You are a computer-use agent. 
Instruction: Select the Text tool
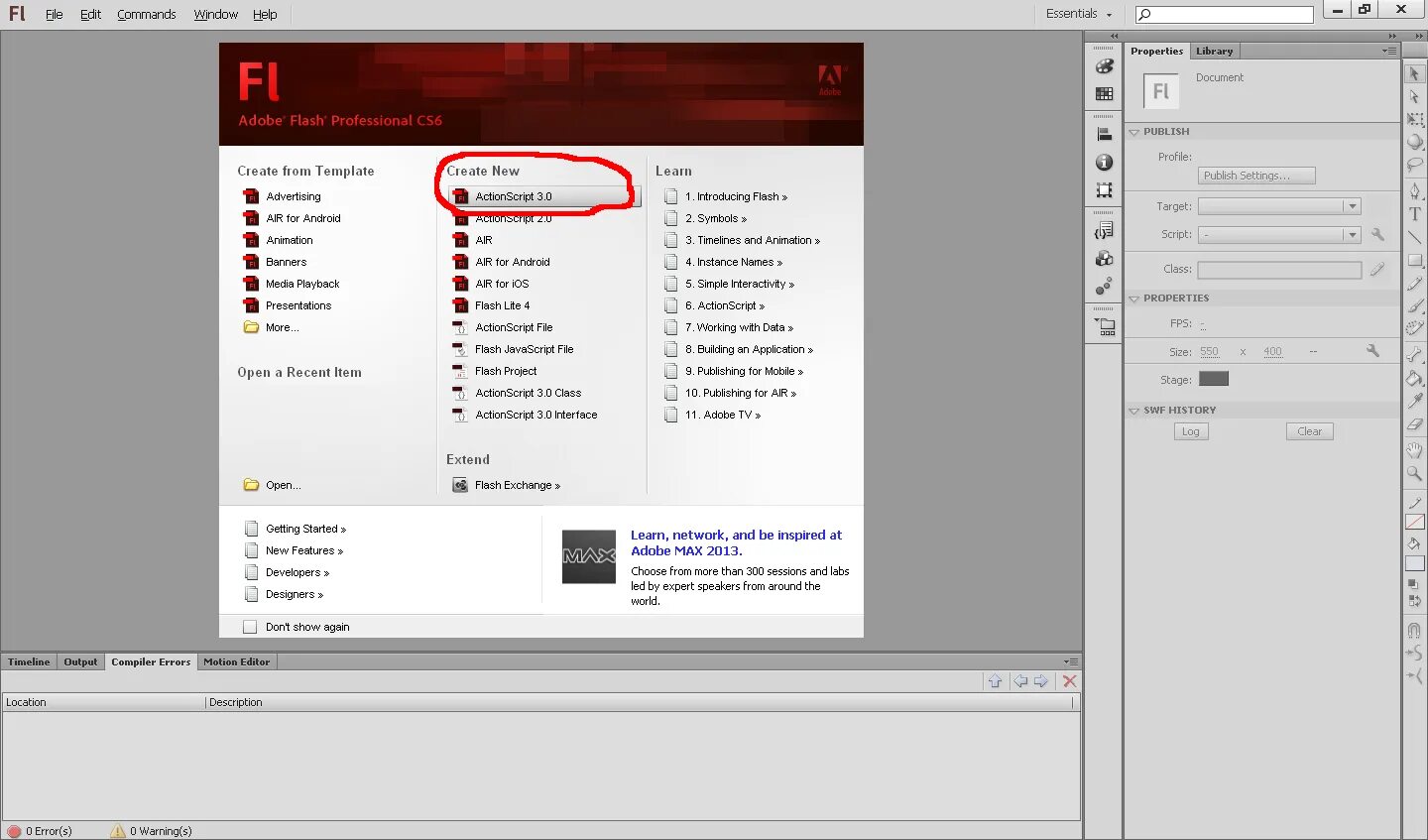[x=1415, y=213]
